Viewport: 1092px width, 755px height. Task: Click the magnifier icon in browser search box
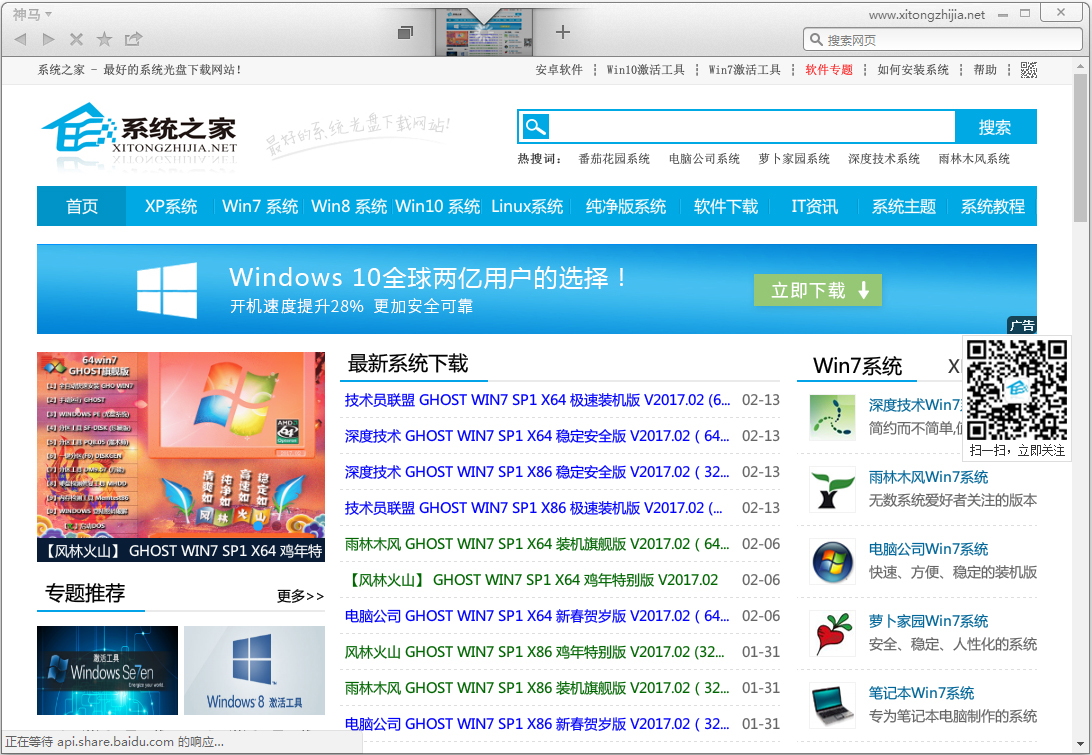(816, 40)
